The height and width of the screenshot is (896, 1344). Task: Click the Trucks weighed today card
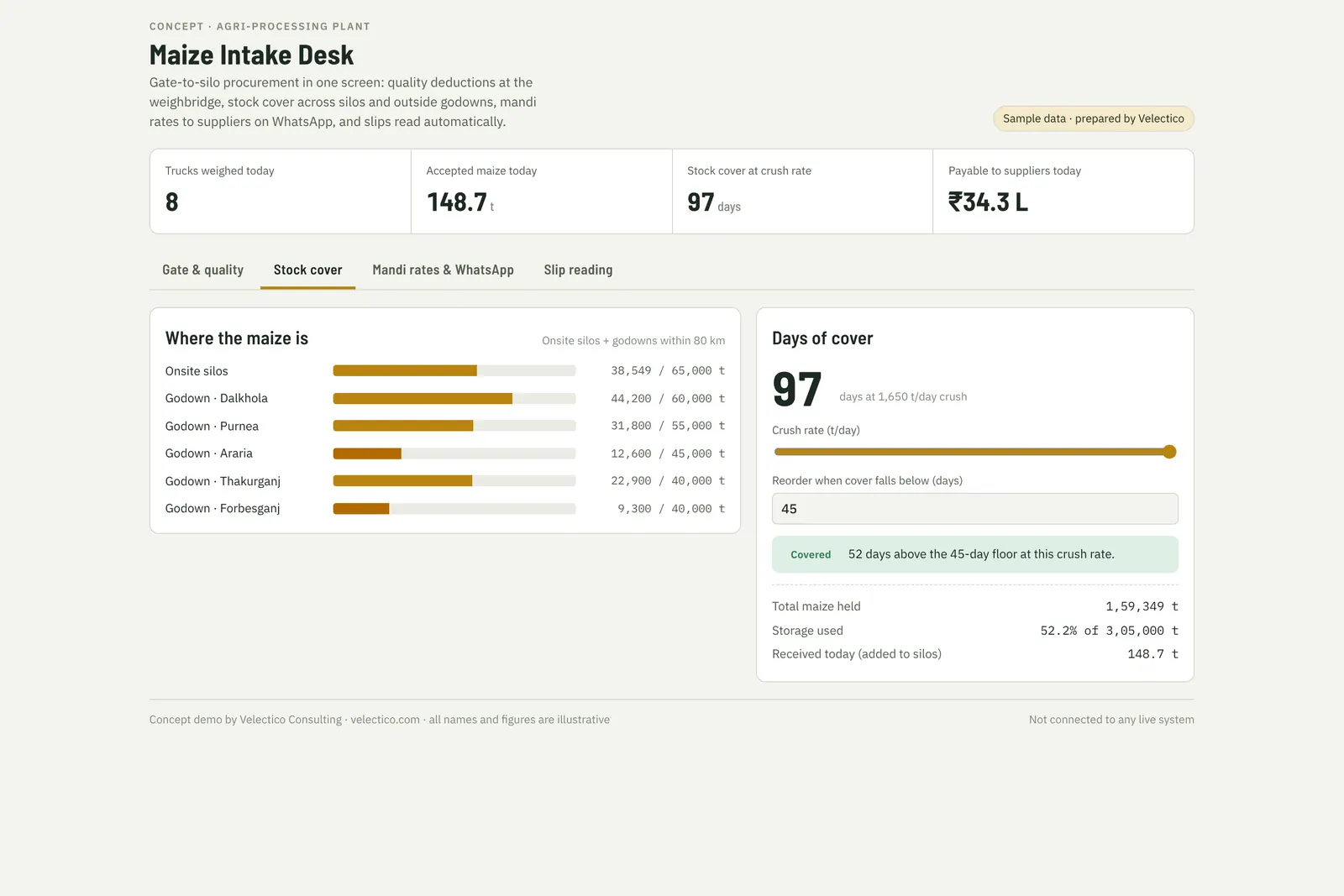[x=281, y=191]
